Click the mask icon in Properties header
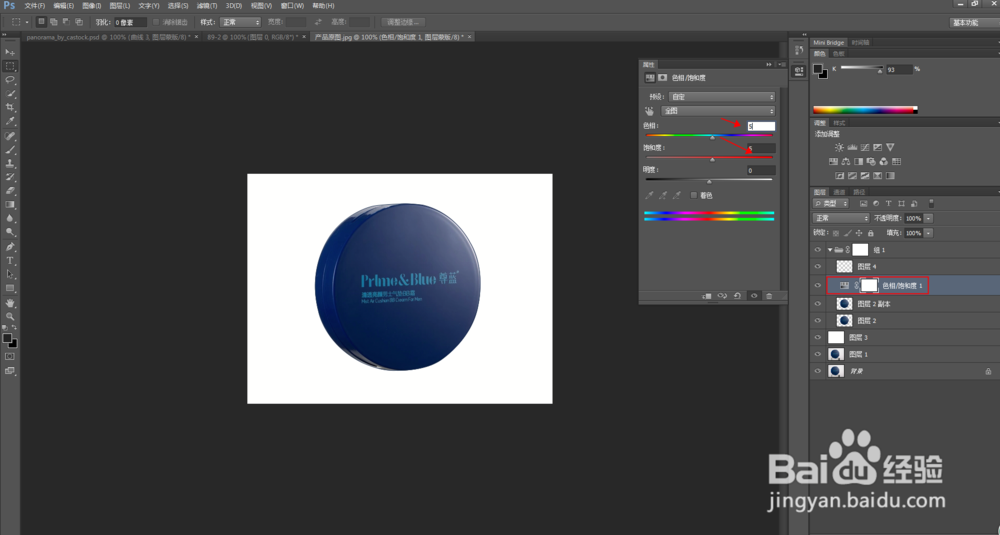This screenshot has height=535, width=1000. 663,78
